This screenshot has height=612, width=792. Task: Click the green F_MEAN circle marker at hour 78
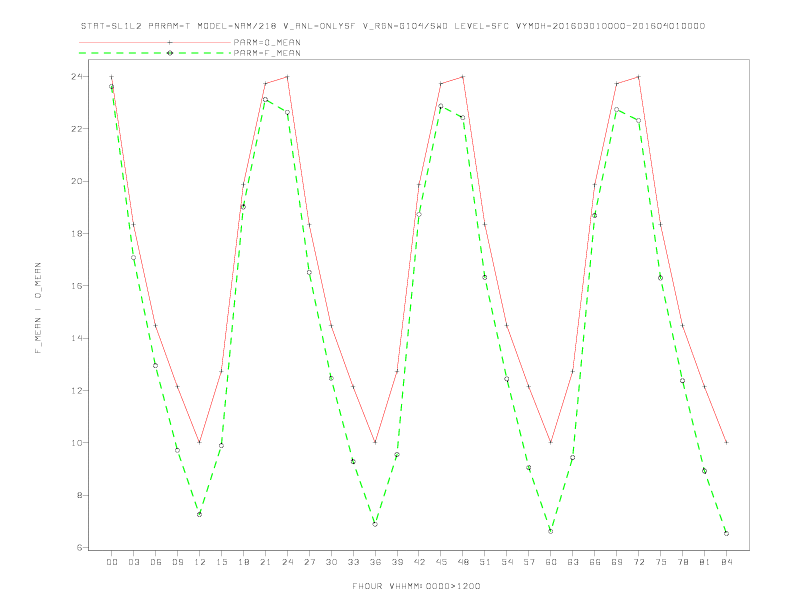(x=682, y=381)
